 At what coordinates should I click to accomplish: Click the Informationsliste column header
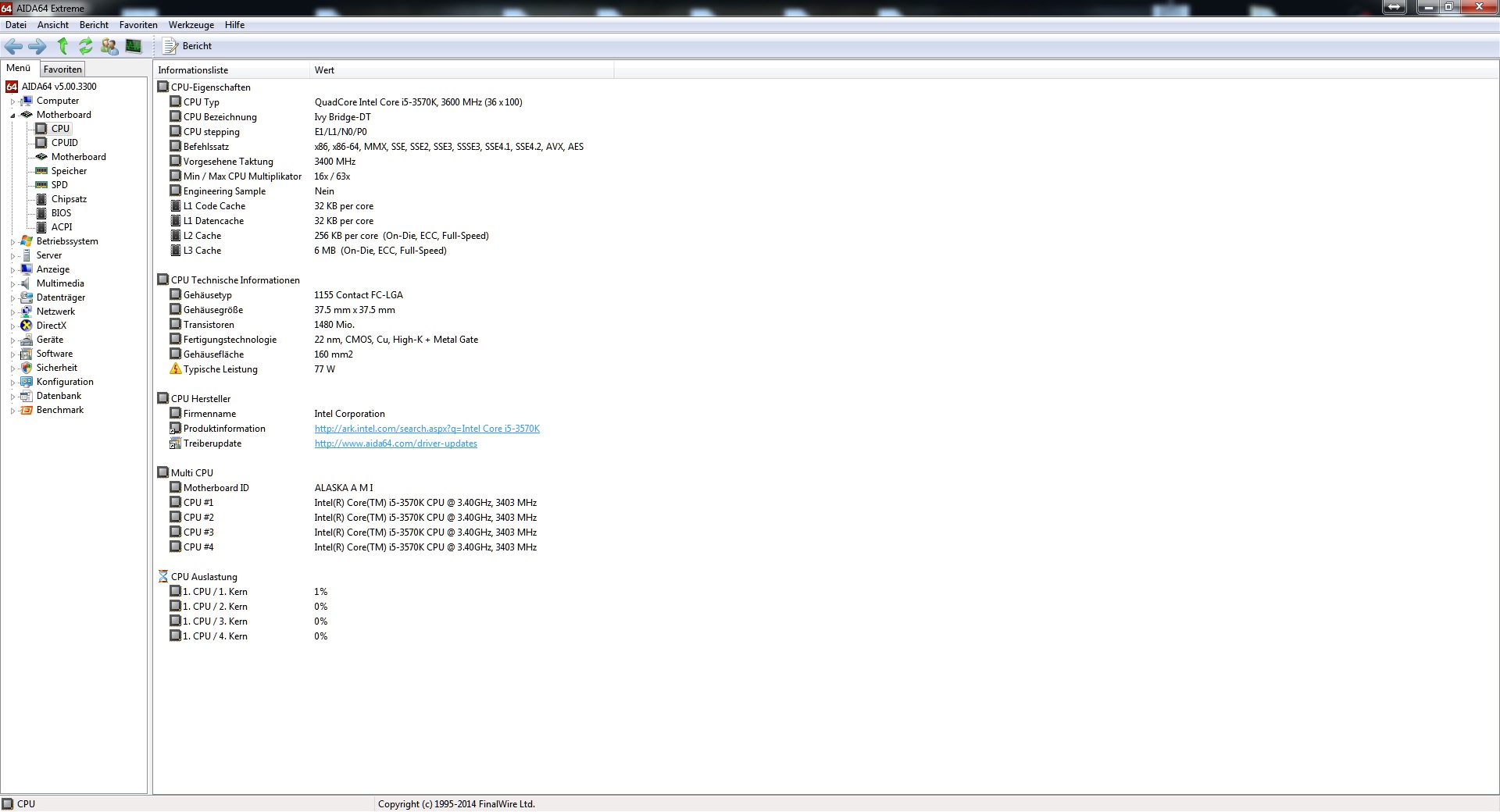coord(231,70)
